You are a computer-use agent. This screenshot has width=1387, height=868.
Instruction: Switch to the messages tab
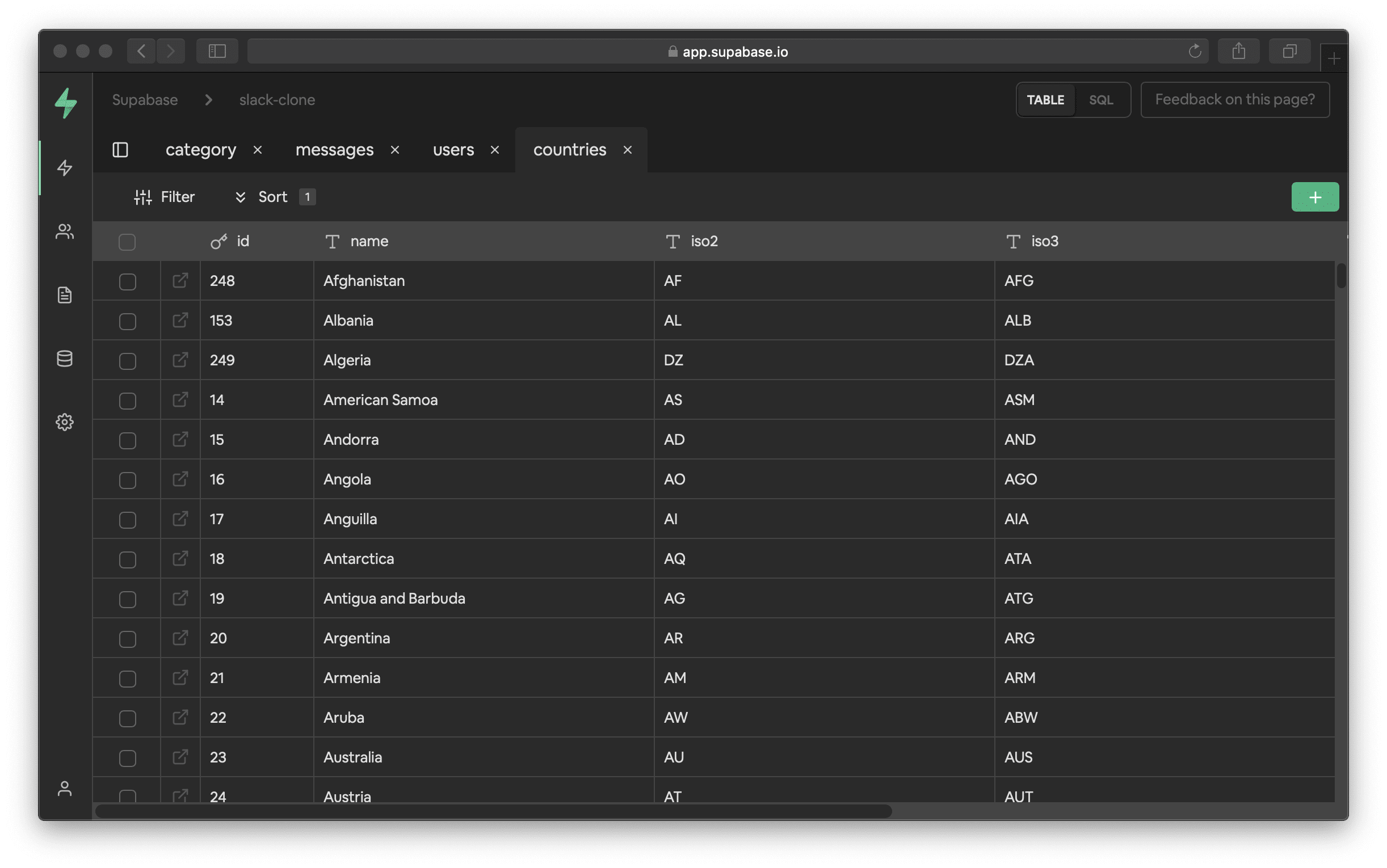pyautogui.click(x=335, y=148)
